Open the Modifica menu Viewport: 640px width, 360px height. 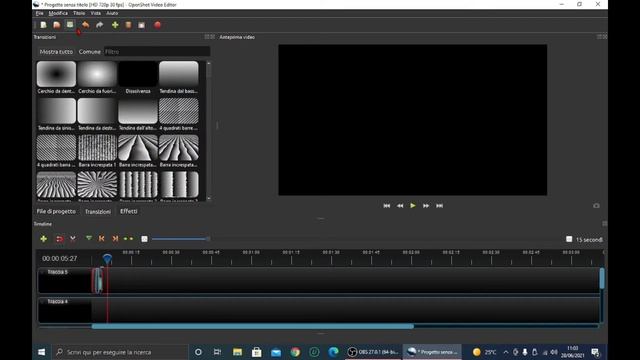[58, 13]
